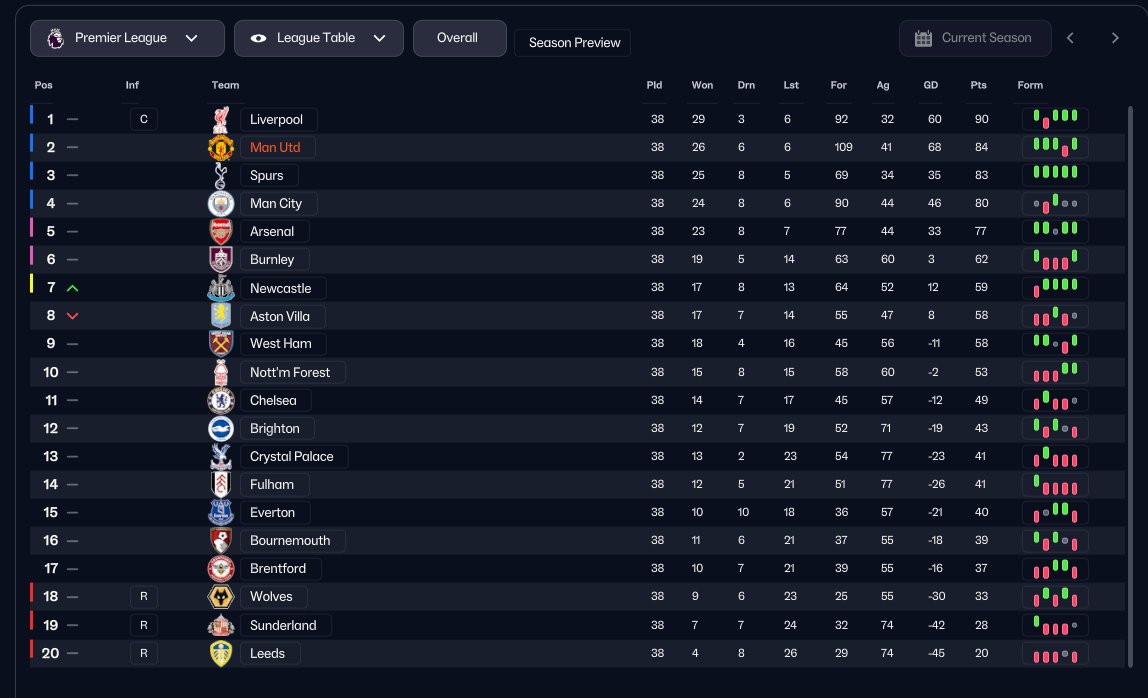Click the Liverpool club crest icon
This screenshot has width=1148, height=698.
[220, 120]
